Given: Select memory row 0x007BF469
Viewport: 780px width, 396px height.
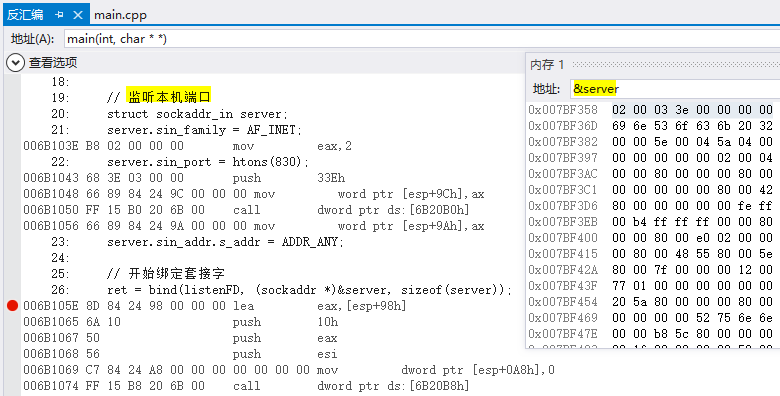Looking at the screenshot, I should [x=652, y=317].
